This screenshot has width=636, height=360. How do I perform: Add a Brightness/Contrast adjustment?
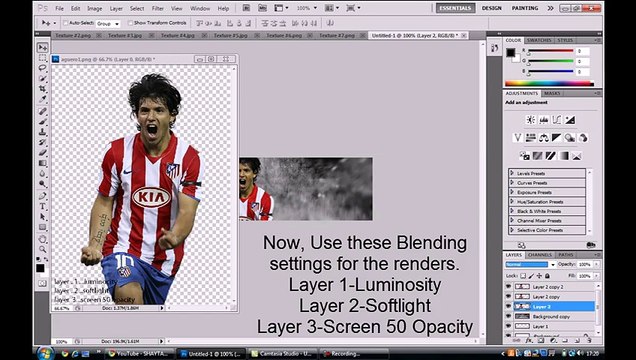click(x=531, y=120)
